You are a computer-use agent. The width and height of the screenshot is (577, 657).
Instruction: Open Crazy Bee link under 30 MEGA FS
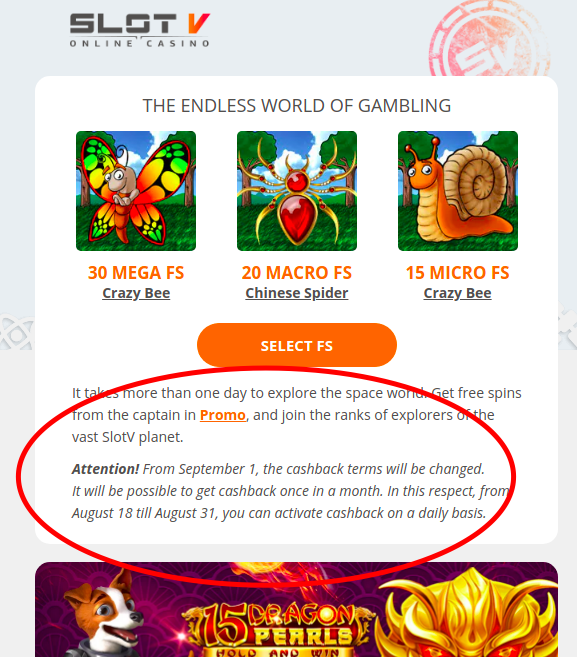[136, 293]
